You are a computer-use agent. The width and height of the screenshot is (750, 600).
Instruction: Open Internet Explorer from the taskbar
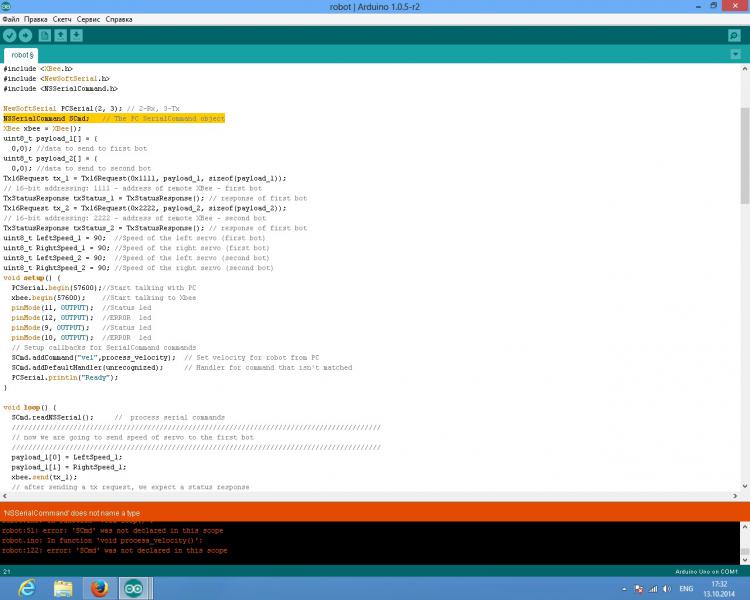click(x=27, y=588)
